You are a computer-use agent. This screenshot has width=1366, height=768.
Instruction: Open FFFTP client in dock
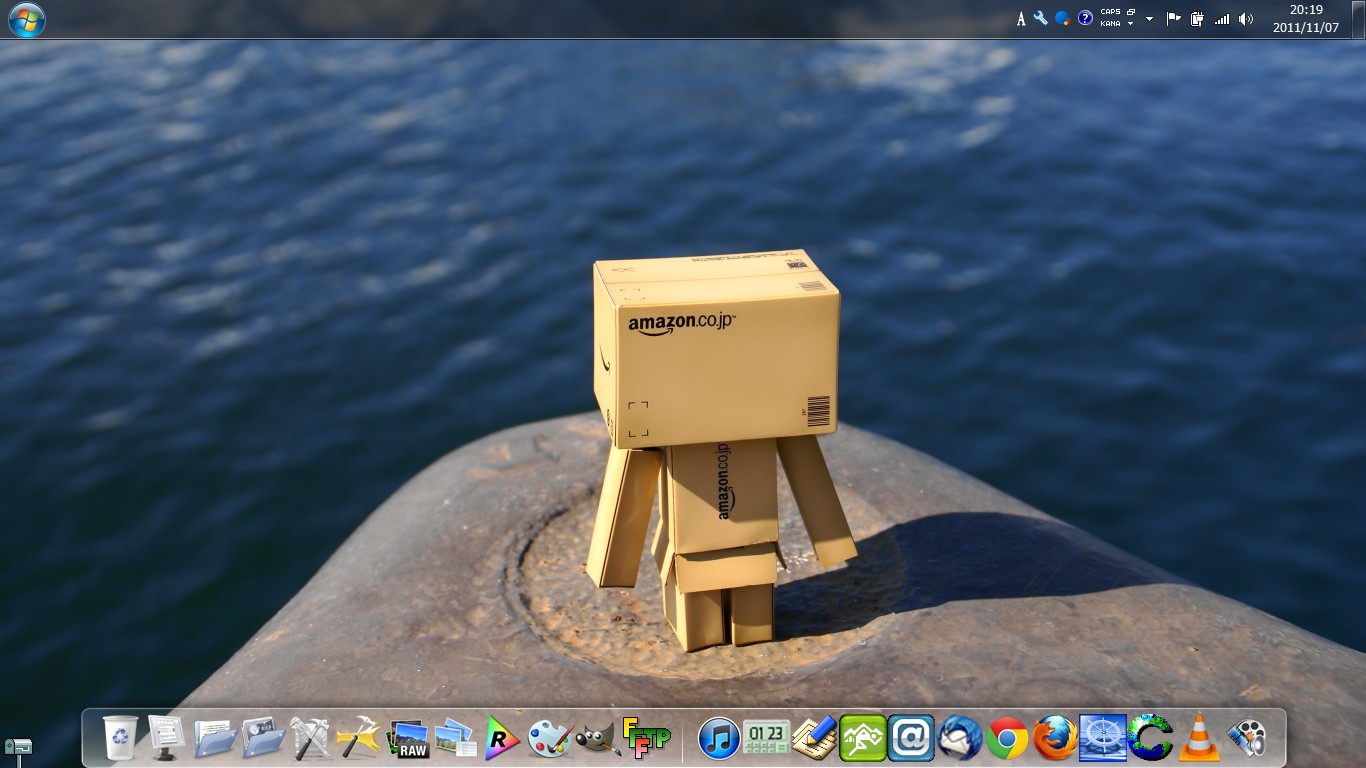[x=645, y=738]
